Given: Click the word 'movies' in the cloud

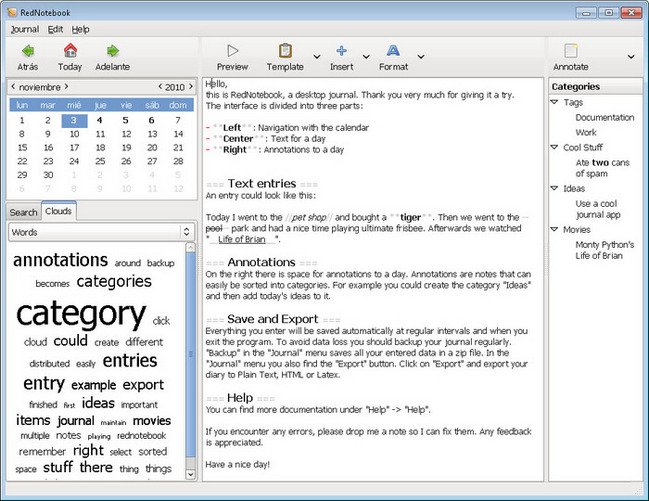Looking at the screenshot, I should (x=152, y=421).
